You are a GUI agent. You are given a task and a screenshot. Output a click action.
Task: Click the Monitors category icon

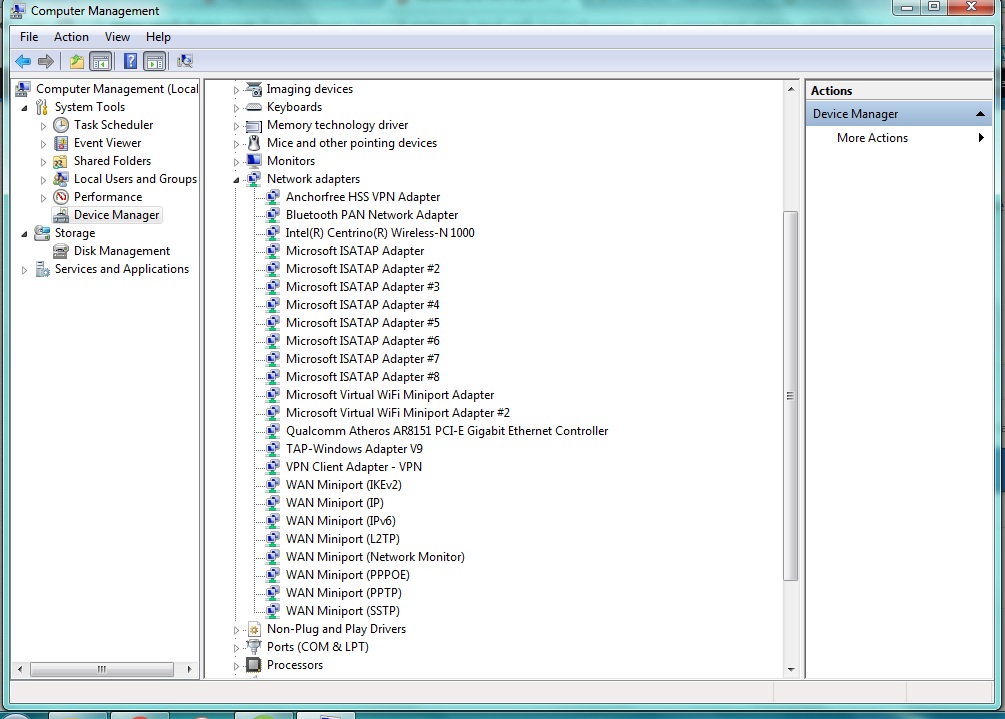coord(254,161)
